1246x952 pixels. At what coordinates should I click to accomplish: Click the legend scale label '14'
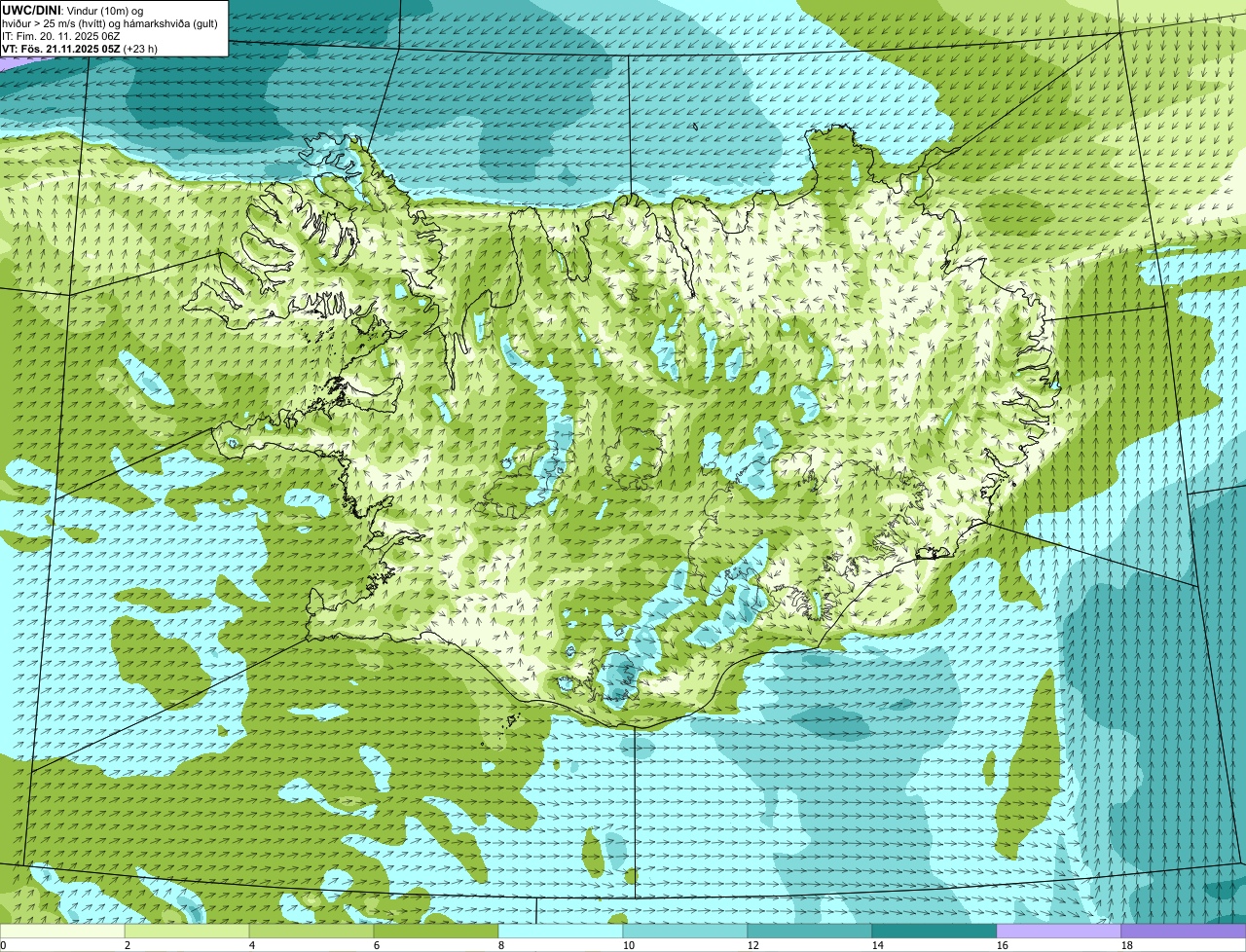click(x=878, y=945)
